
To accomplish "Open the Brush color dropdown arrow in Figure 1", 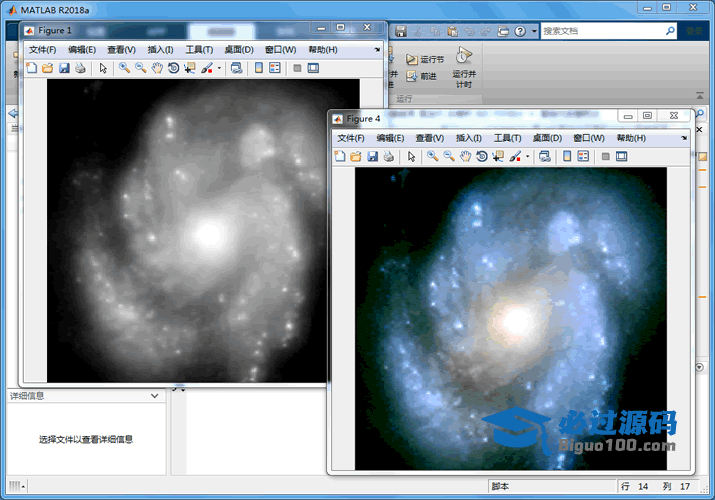I will (219, 68).
